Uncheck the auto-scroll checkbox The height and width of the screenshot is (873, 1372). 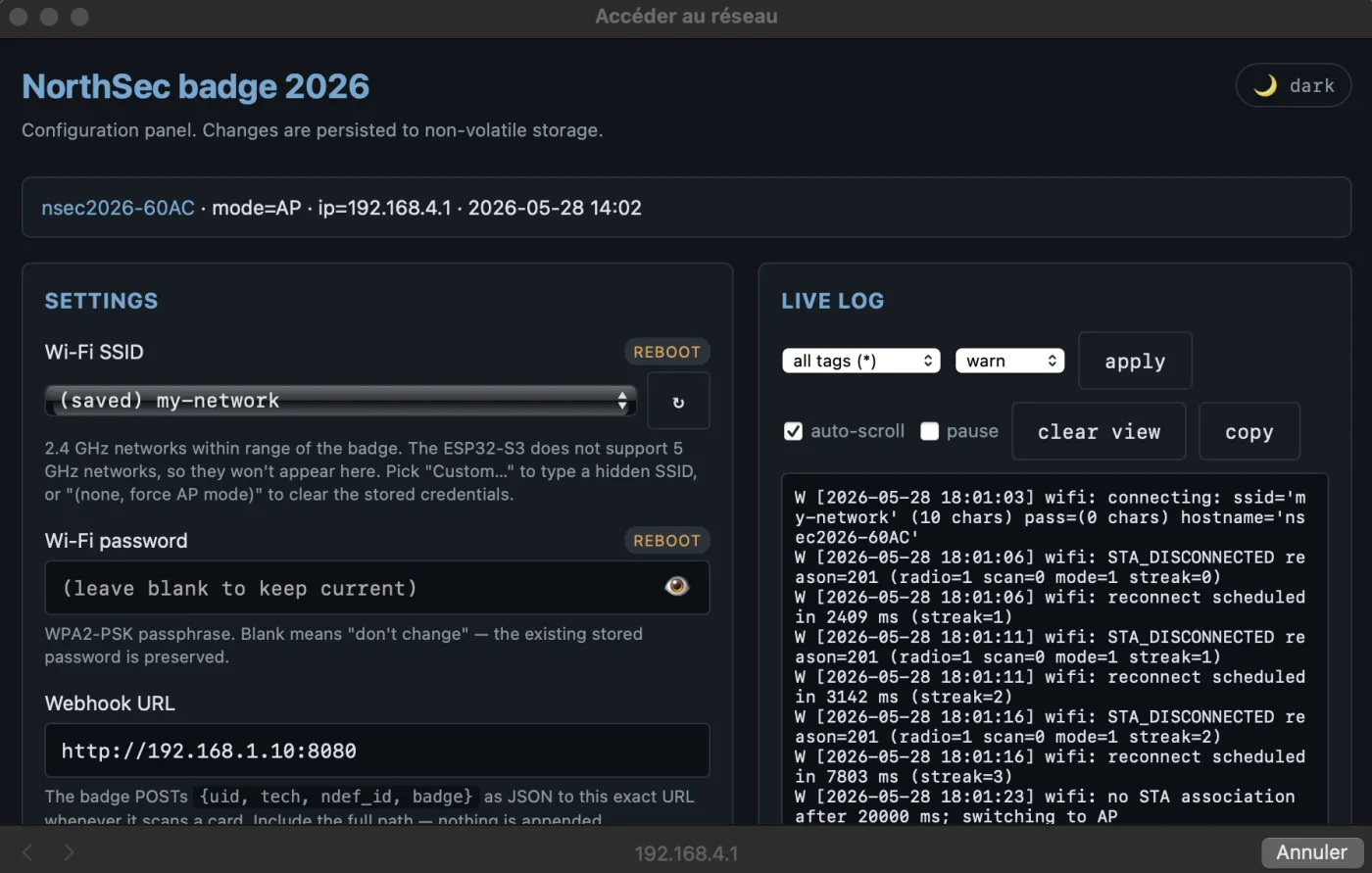coord(793,431)
